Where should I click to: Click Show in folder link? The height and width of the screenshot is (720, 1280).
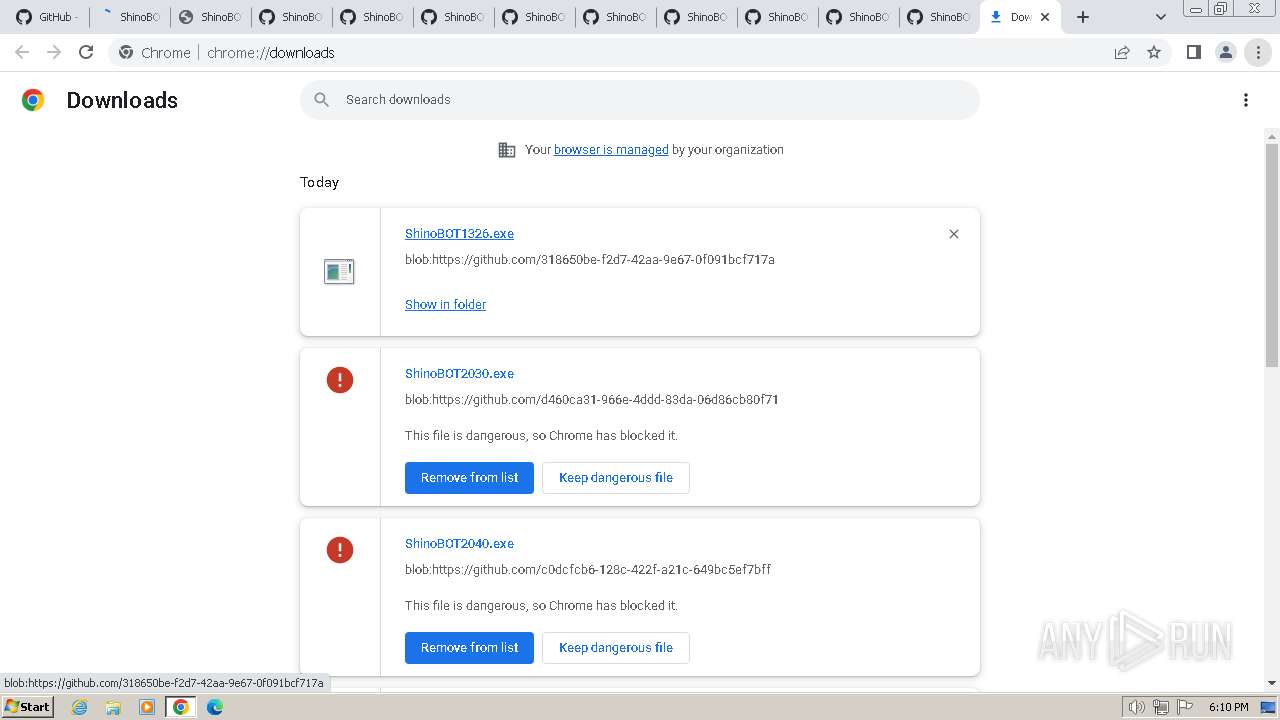(445, 304)
